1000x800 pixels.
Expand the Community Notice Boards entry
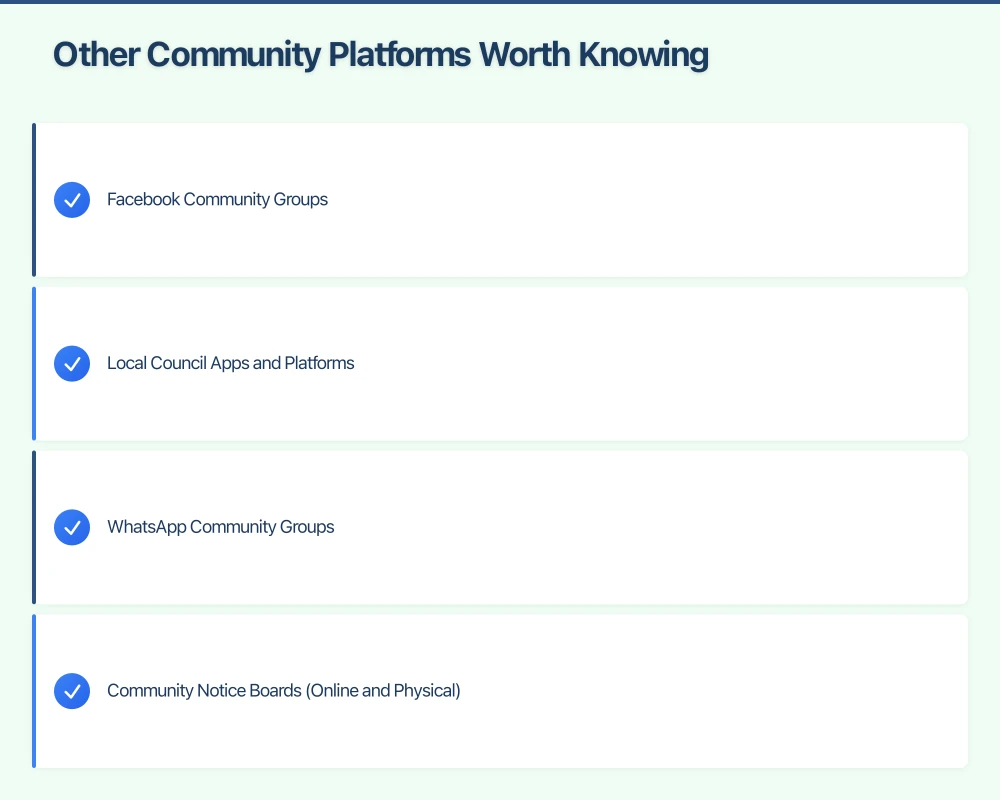tap(500, 690)
